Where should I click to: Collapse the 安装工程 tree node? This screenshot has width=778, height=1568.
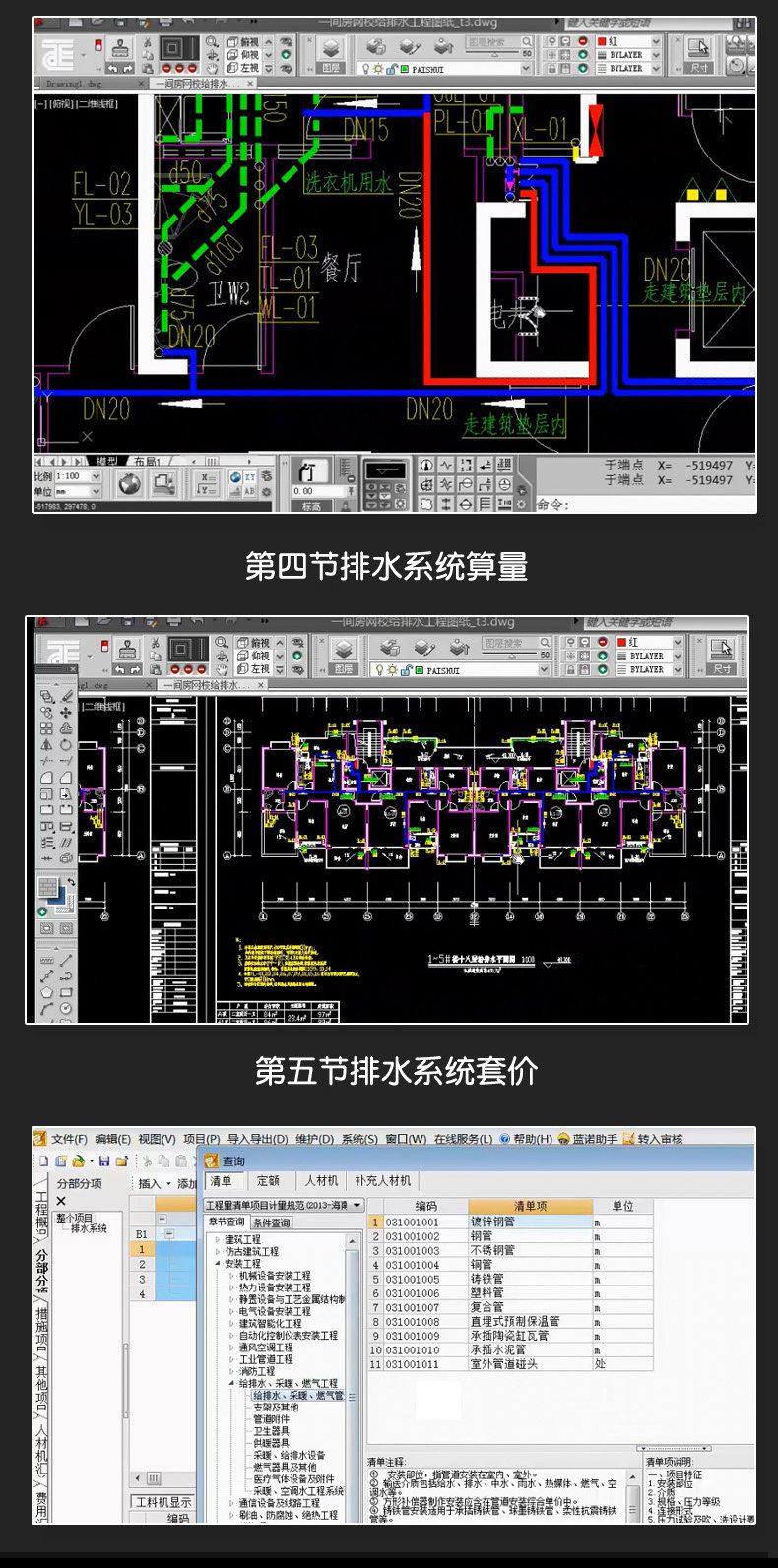[218, 1263]
